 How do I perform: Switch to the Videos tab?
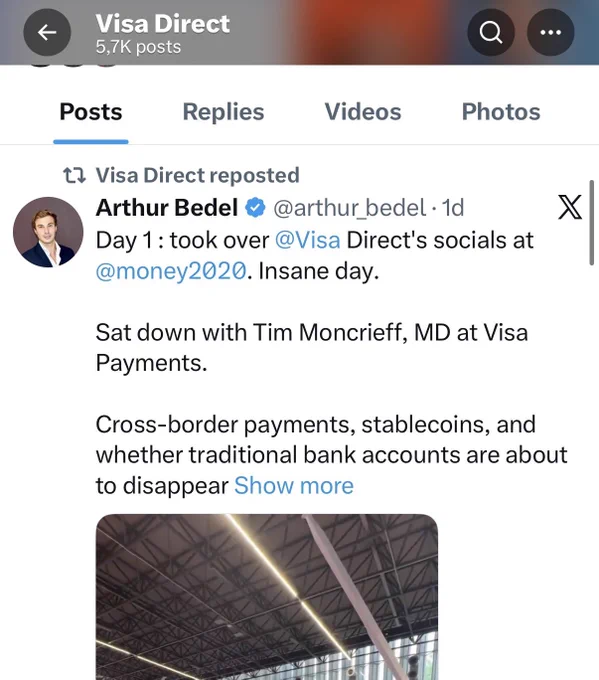coord(363,112)
